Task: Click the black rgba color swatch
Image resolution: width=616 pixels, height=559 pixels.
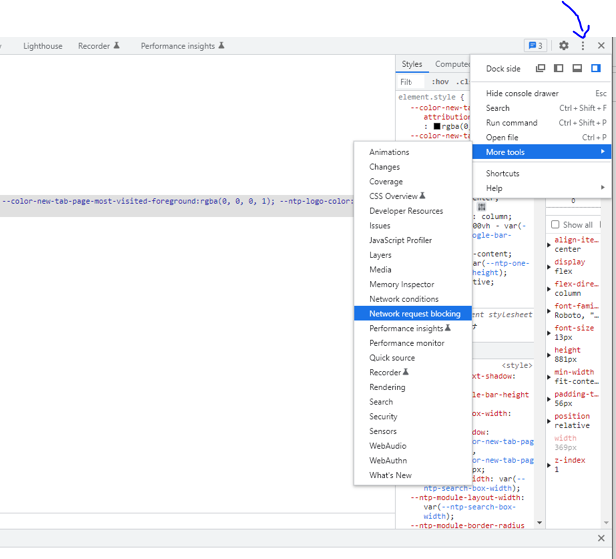Action: tap(436, 126)
